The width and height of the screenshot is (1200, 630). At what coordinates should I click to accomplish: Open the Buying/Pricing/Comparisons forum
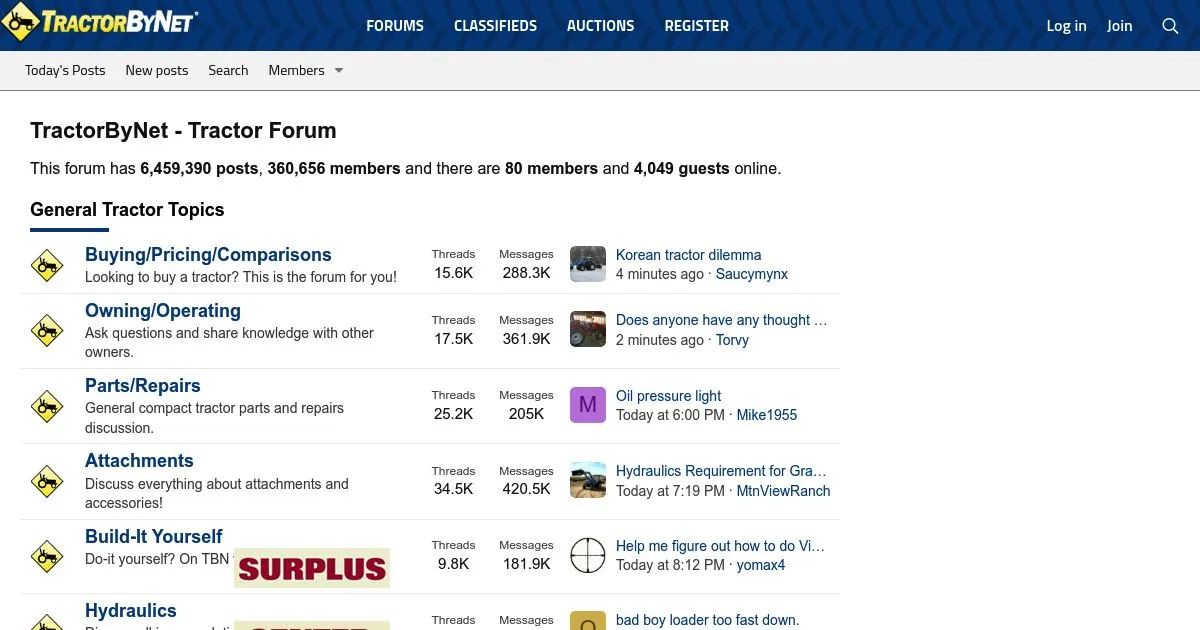point(208,255)
